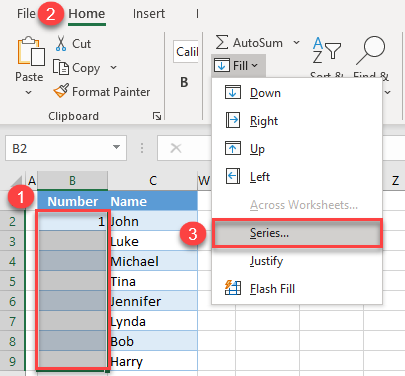The image size is (405, 376).
Task: Select column C header
Action: (x=153, y=181)
